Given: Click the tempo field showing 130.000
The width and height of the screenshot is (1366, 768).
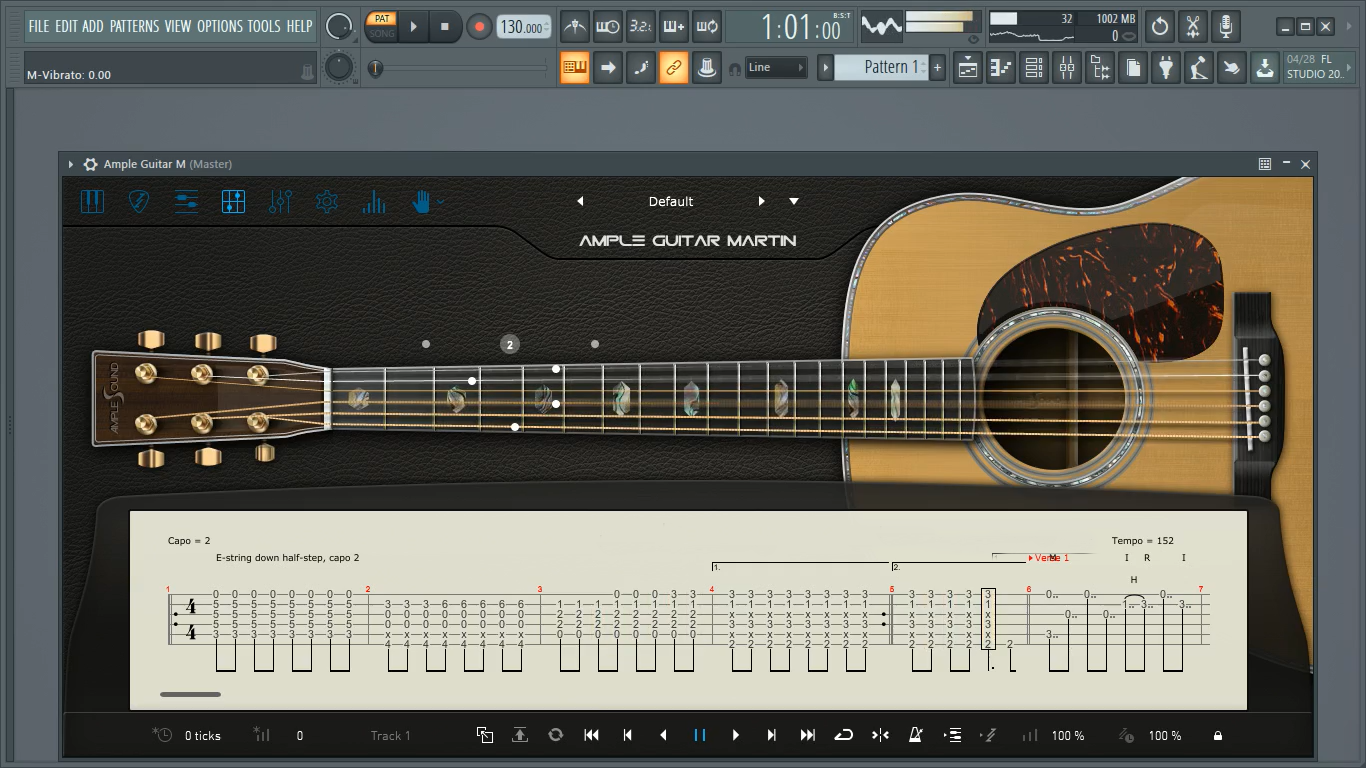Looking at the screenshot, I should 524,27.
